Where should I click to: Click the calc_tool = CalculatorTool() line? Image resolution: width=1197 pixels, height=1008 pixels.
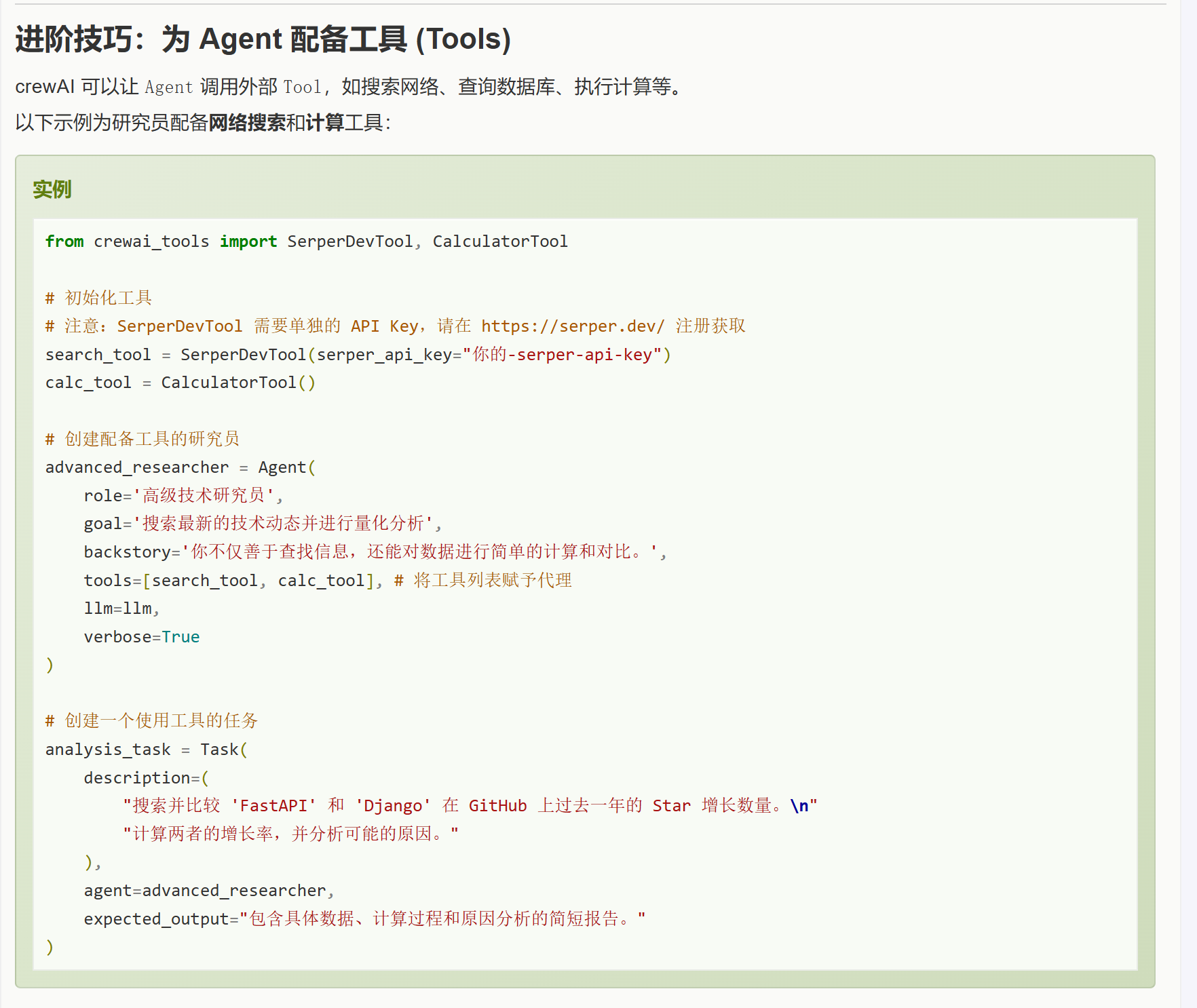pos(180,383)
